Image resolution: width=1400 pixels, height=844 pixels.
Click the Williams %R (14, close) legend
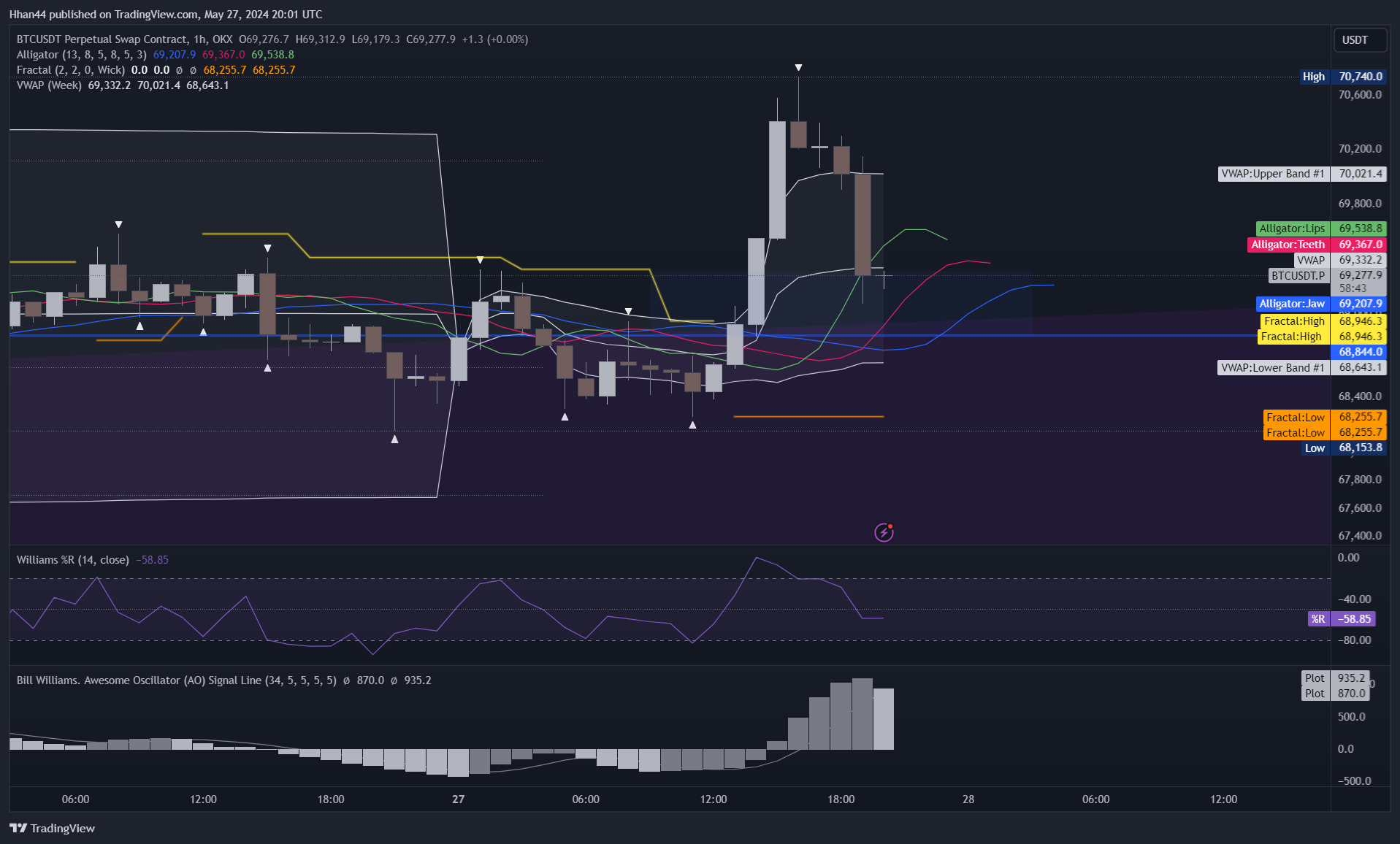pos(72,560)
